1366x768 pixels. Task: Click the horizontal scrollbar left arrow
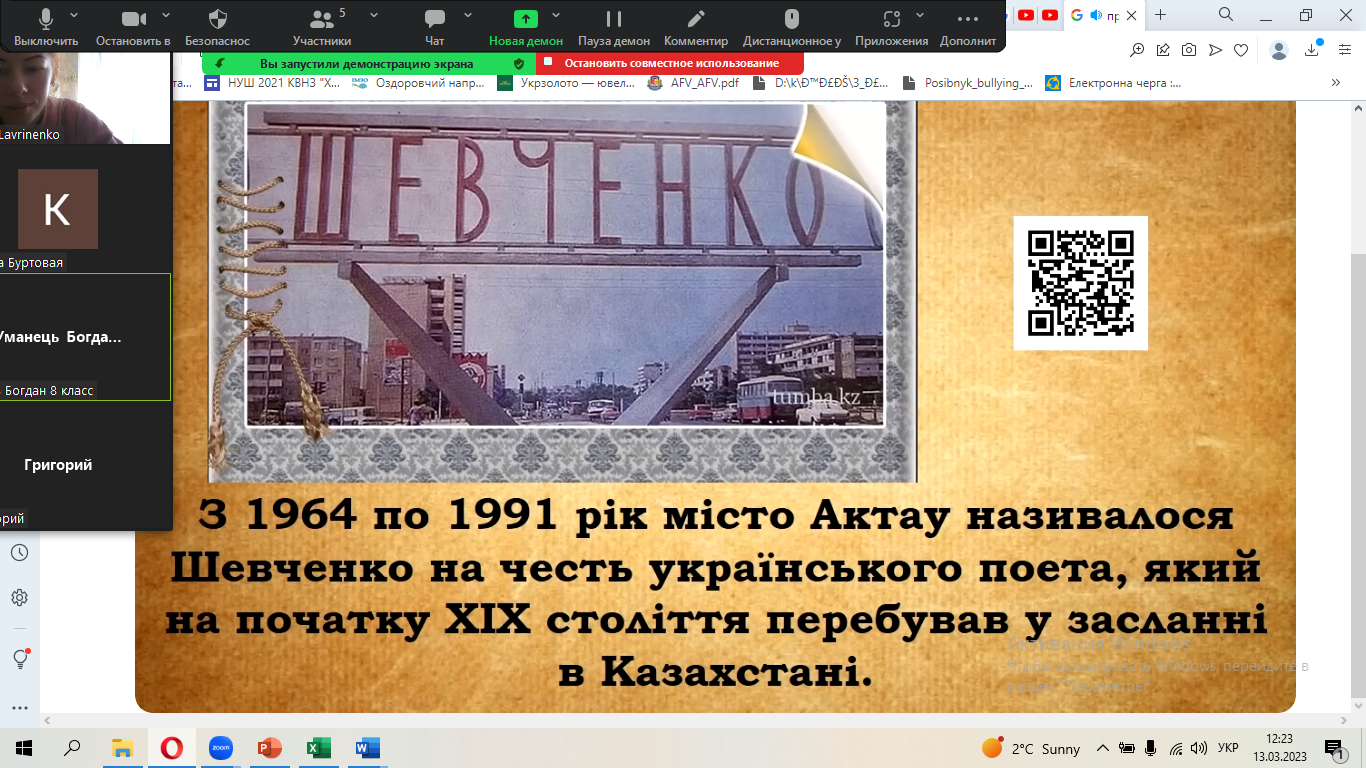48,721
